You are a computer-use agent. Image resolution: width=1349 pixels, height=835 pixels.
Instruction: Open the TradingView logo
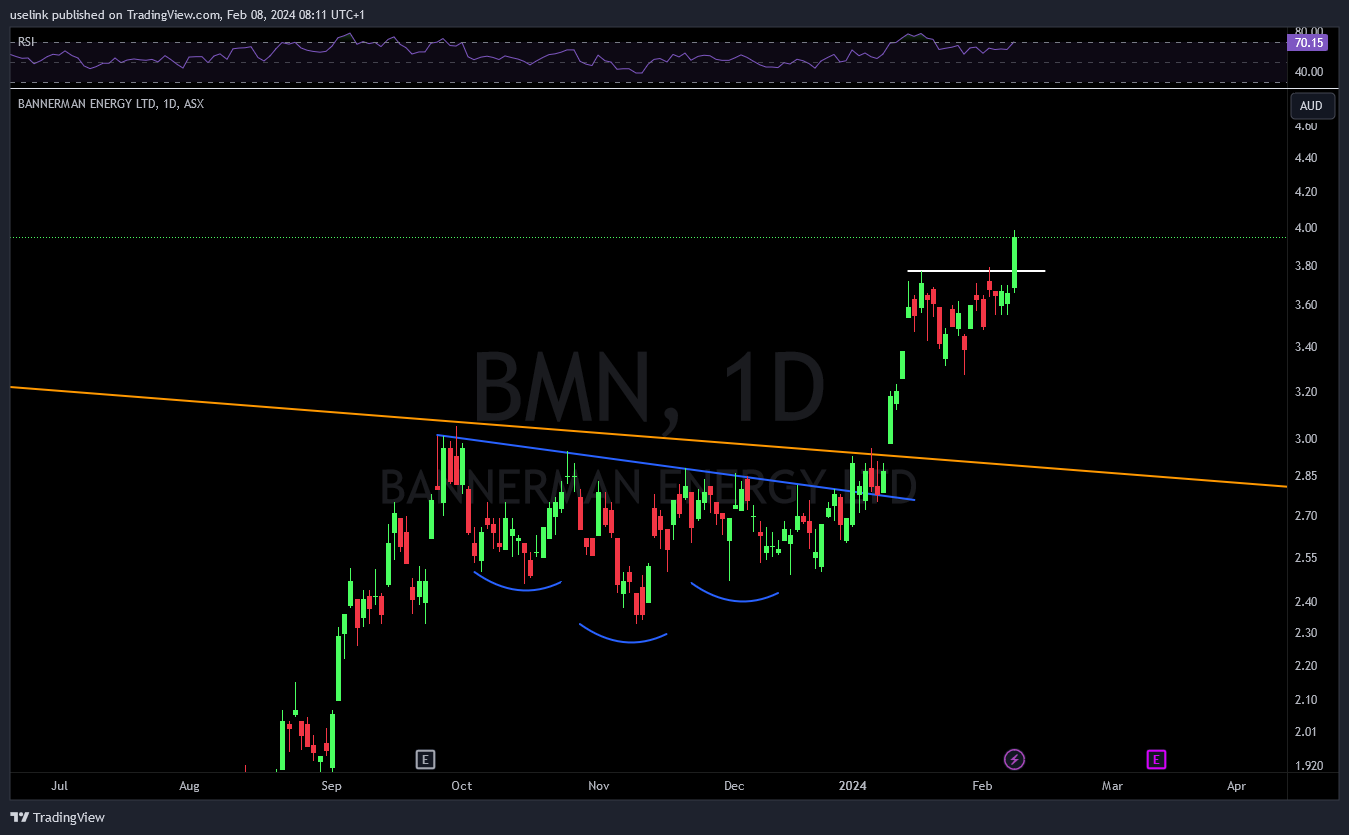[x=58, y=817]
